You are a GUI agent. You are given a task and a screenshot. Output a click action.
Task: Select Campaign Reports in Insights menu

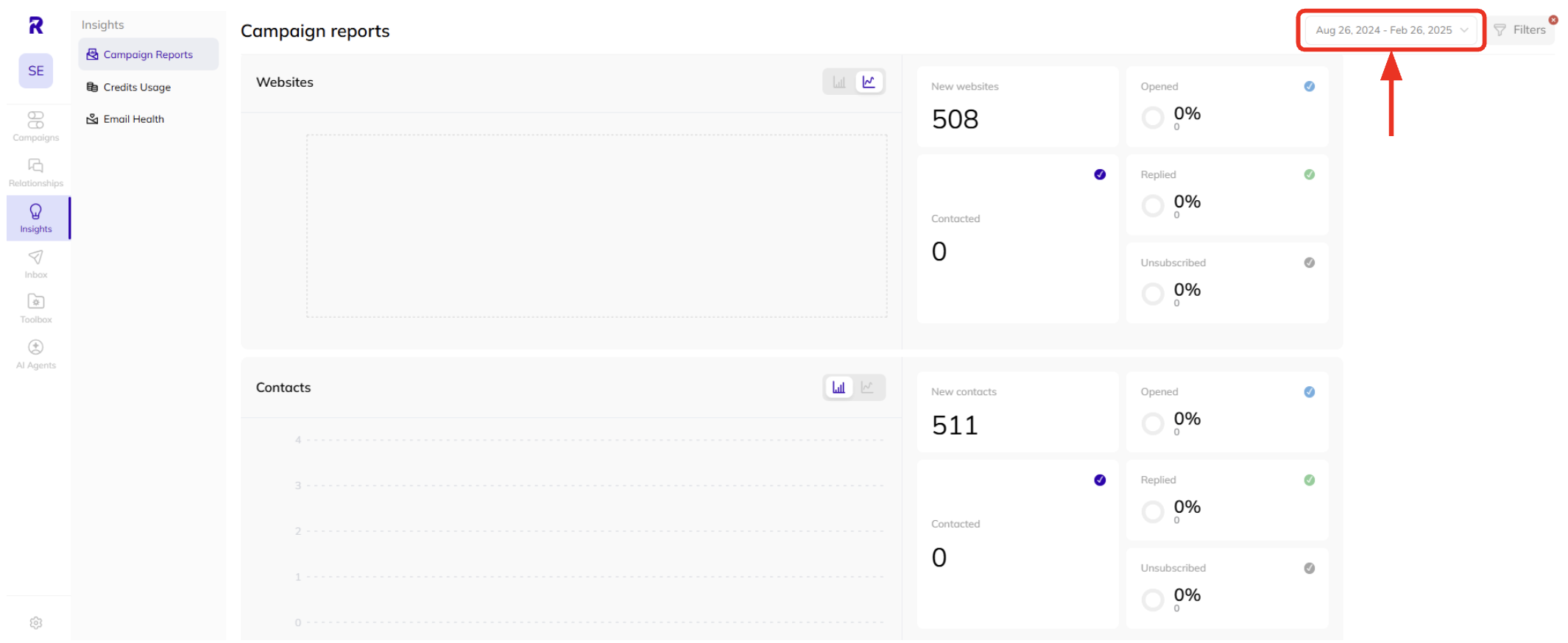pyautogui.click(x=147, y=54)
